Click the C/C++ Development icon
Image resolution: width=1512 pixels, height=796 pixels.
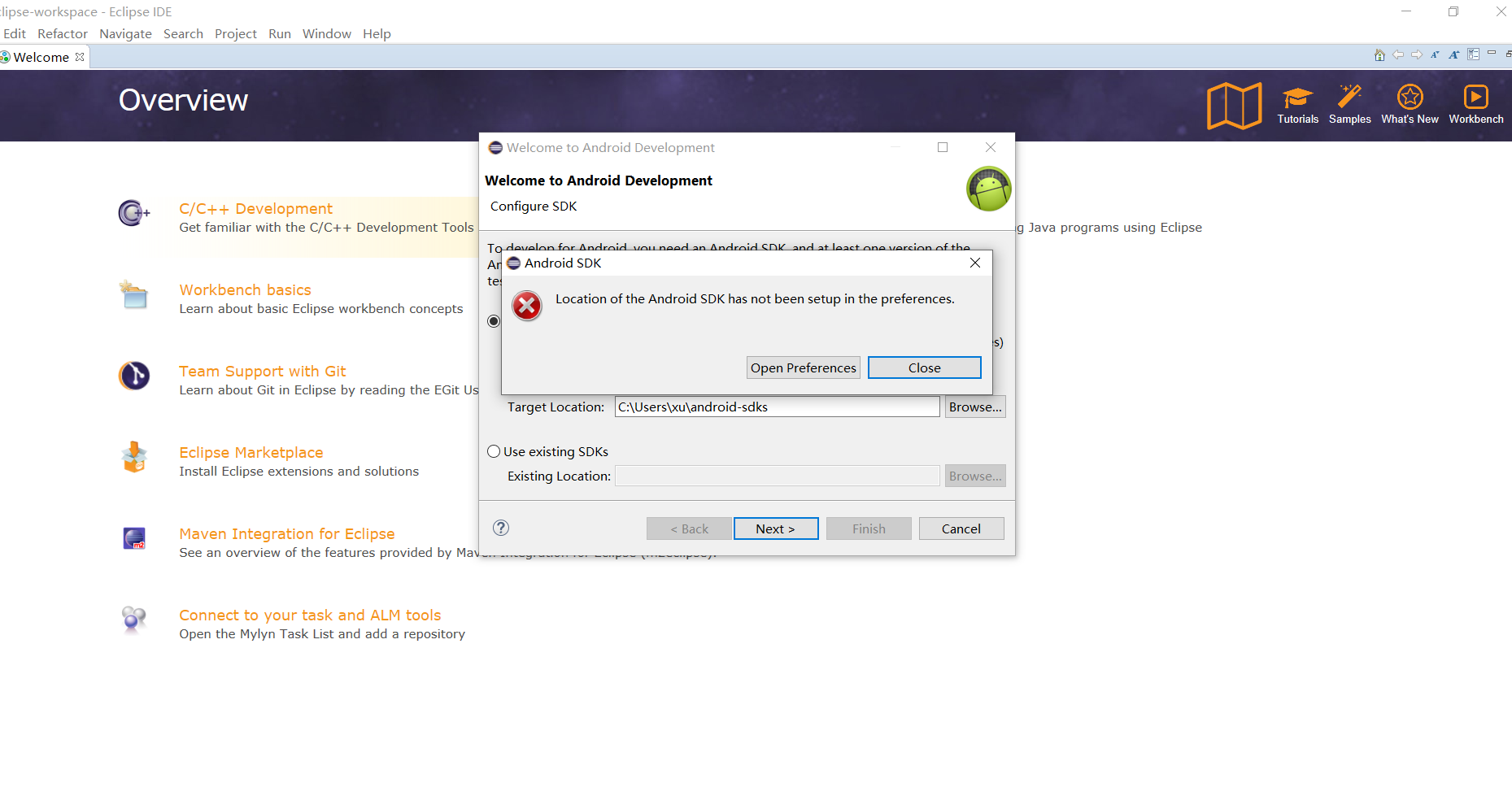[134, 213]
